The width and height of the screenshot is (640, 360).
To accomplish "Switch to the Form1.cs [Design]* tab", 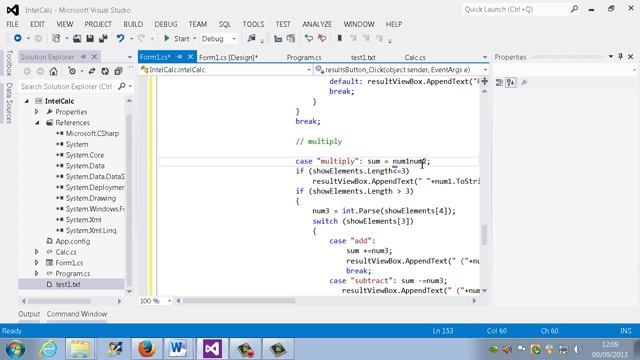I will pos(228,58).
